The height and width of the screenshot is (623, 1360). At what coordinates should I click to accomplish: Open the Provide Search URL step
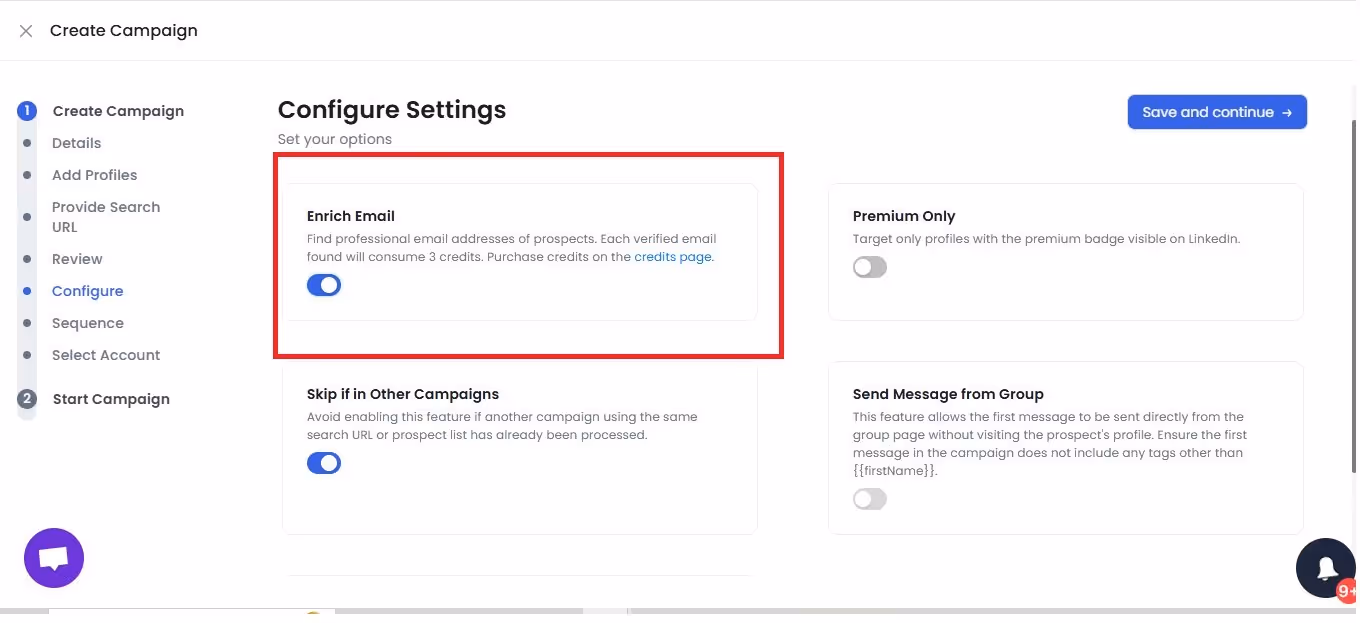(106, 216)
